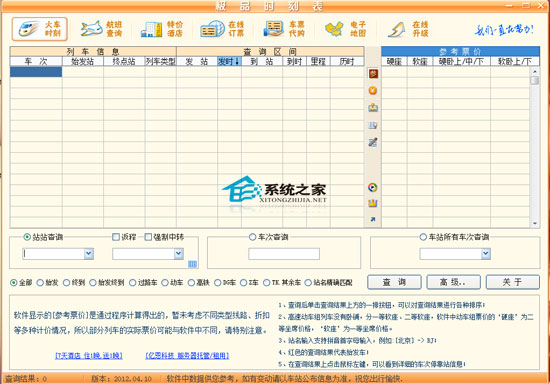The height and width of the screenshot is (384, 550).
Task: Expand the all-trains station dropdown
Action: click(485, 253)
